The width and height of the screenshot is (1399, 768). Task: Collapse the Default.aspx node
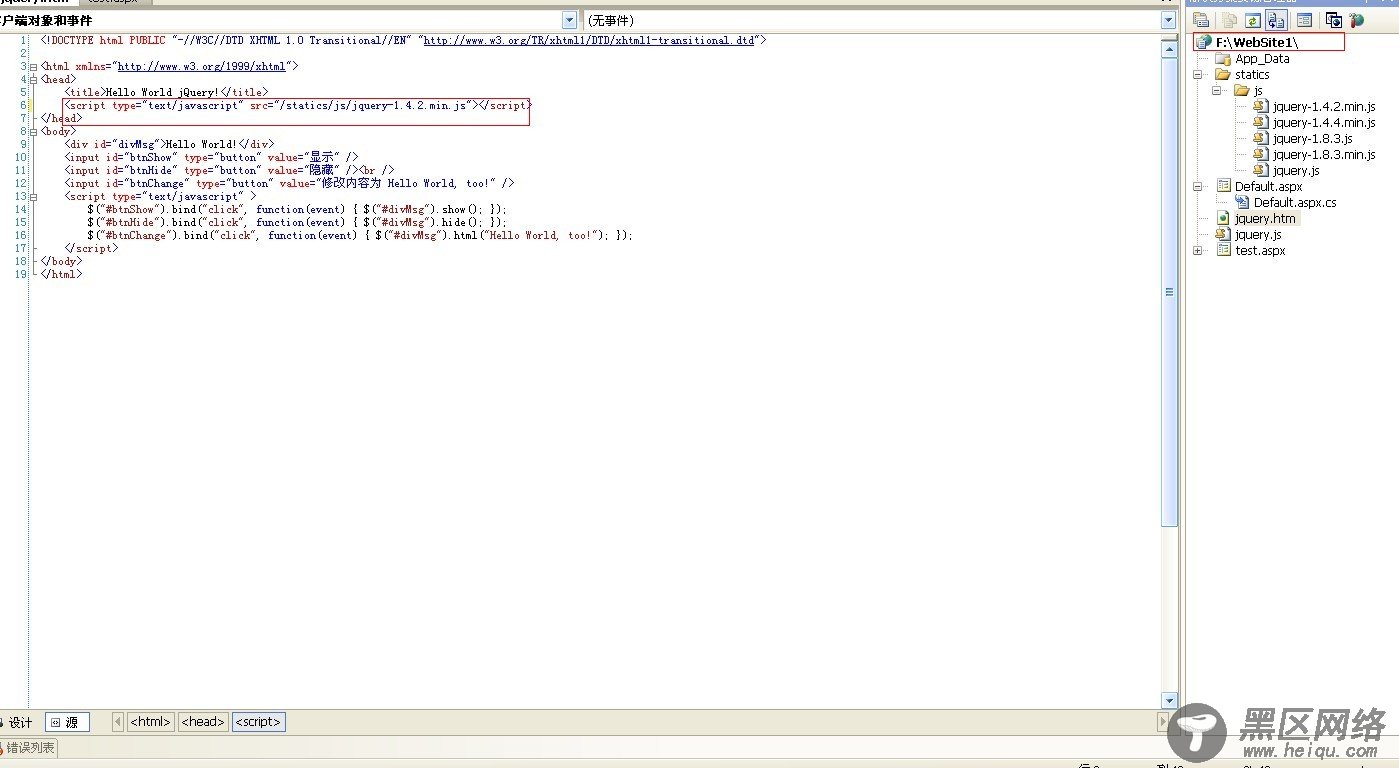click(1198, 187)
